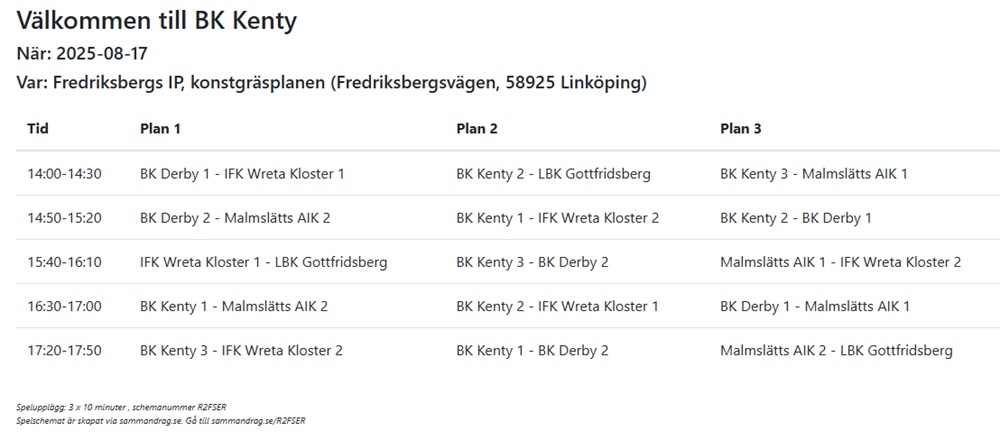Click the 'Välkommen till BK Kenty' heading
The image size is (1000, 440).
click(156, 20)
